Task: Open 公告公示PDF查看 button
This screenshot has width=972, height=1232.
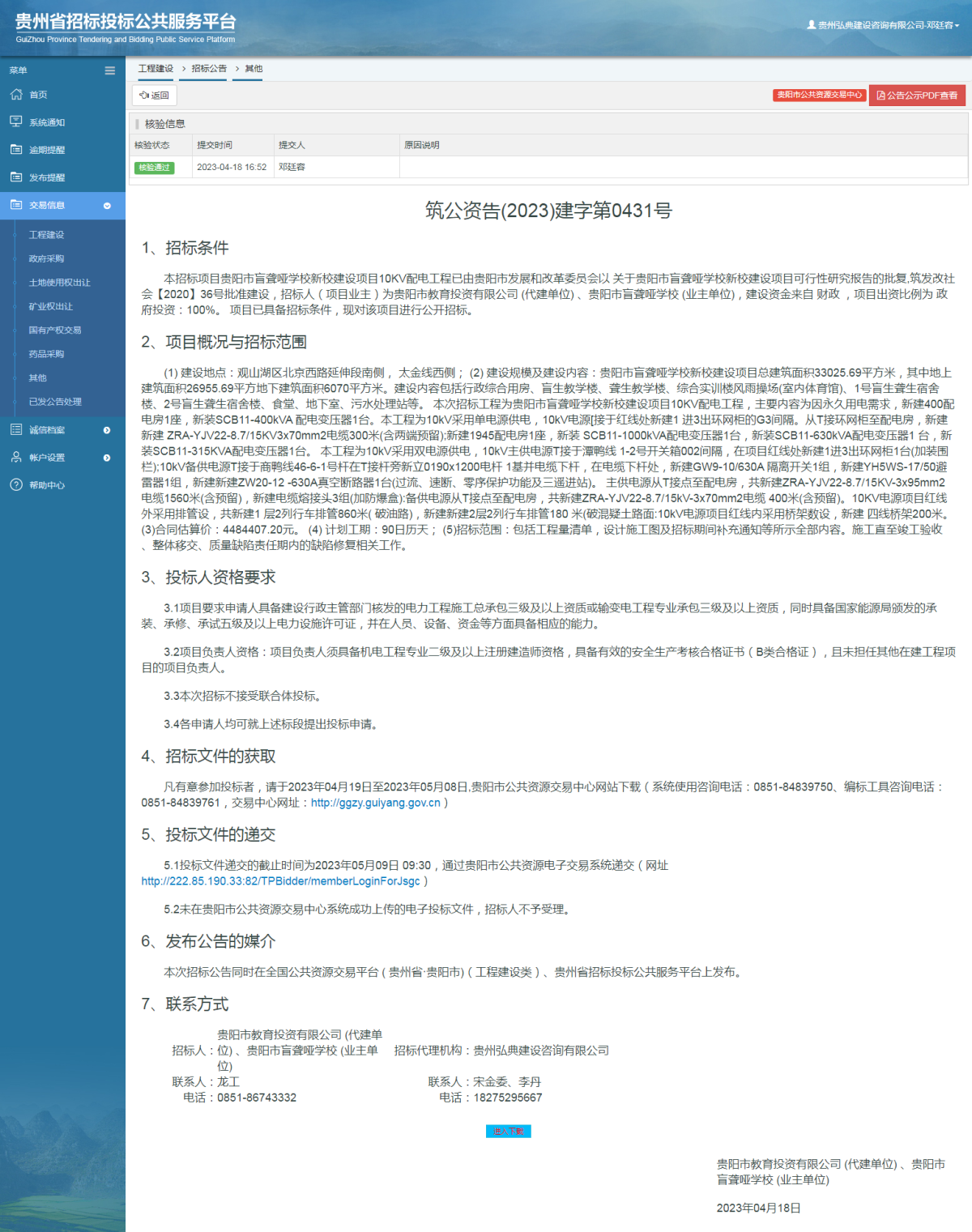Action: tap(917, 96)
